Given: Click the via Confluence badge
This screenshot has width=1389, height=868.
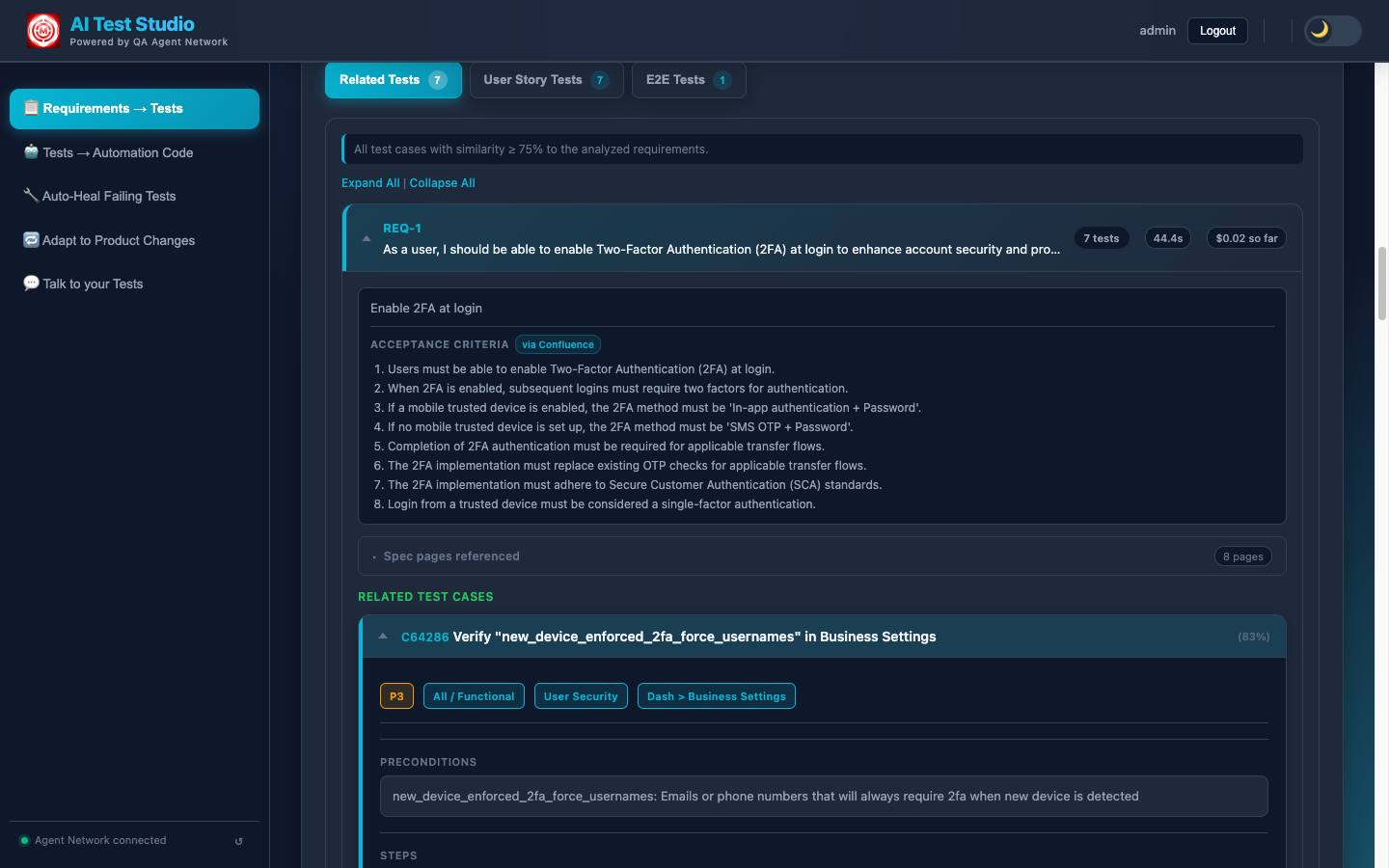Looking at the screenshot, I should click(x=558, y=344).
